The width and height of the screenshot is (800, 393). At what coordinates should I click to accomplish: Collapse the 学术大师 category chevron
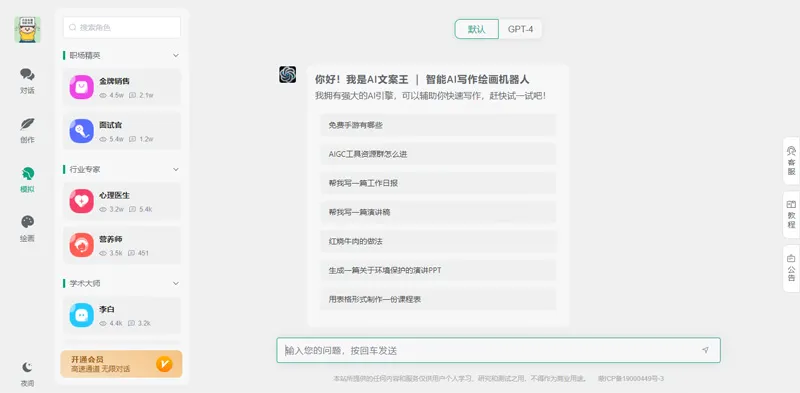click(176, 283)
